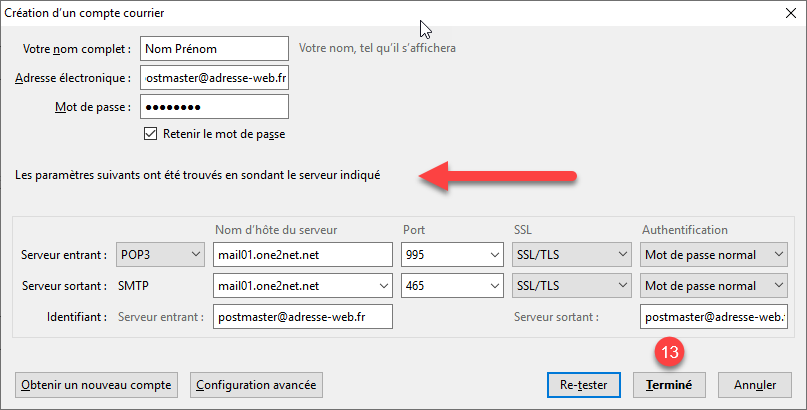This screenshot has height=410, width=807.
Task: Click the 'Authentification' column header
Action: (x=685, y=230)
